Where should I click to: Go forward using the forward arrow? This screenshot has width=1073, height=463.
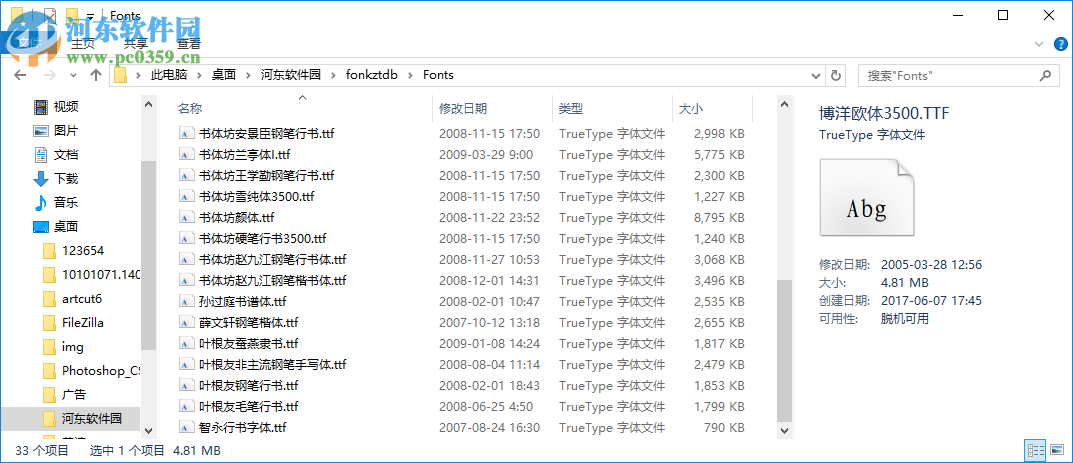(x=49, y=75)
